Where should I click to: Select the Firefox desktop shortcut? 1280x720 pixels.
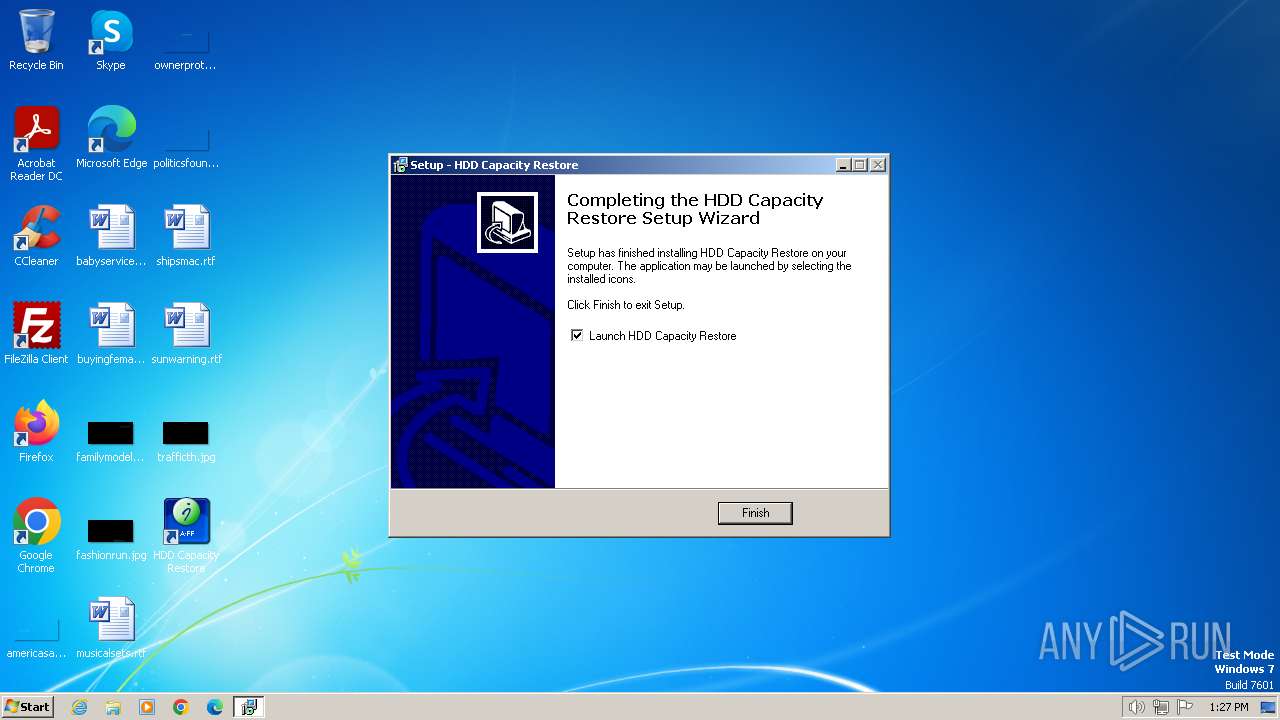tap(36, 432)
